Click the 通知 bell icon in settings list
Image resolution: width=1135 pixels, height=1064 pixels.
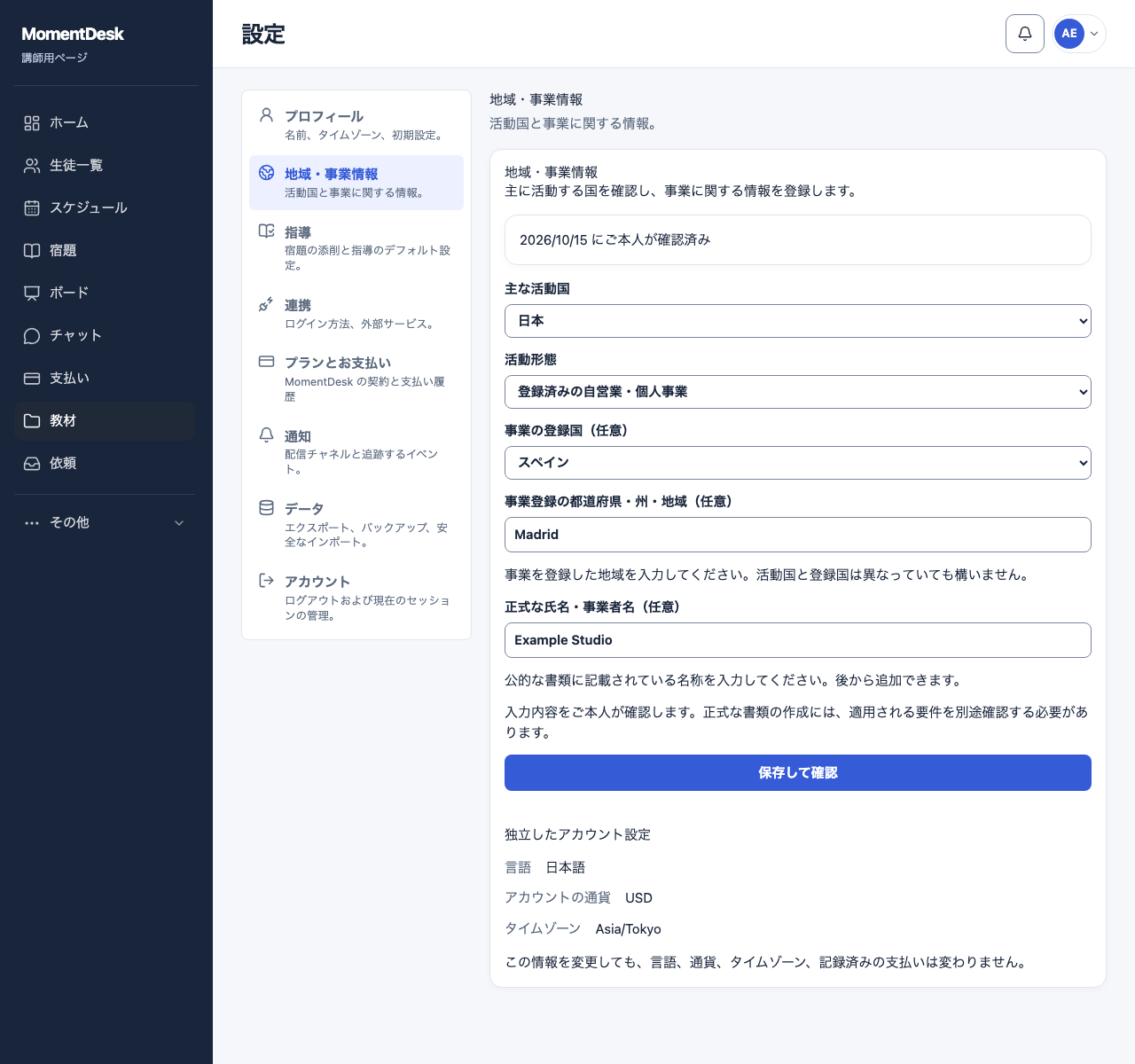[266, 435]
